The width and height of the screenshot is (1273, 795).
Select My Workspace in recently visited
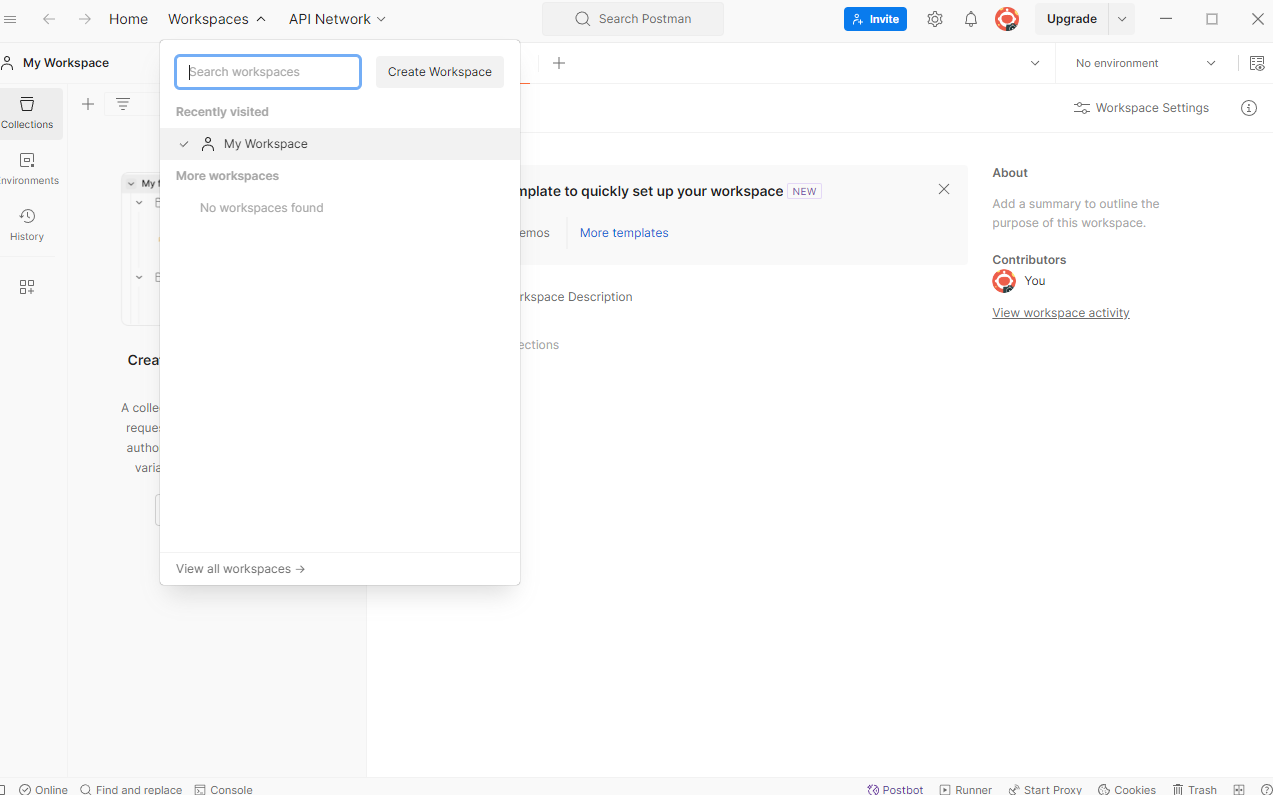340,144
